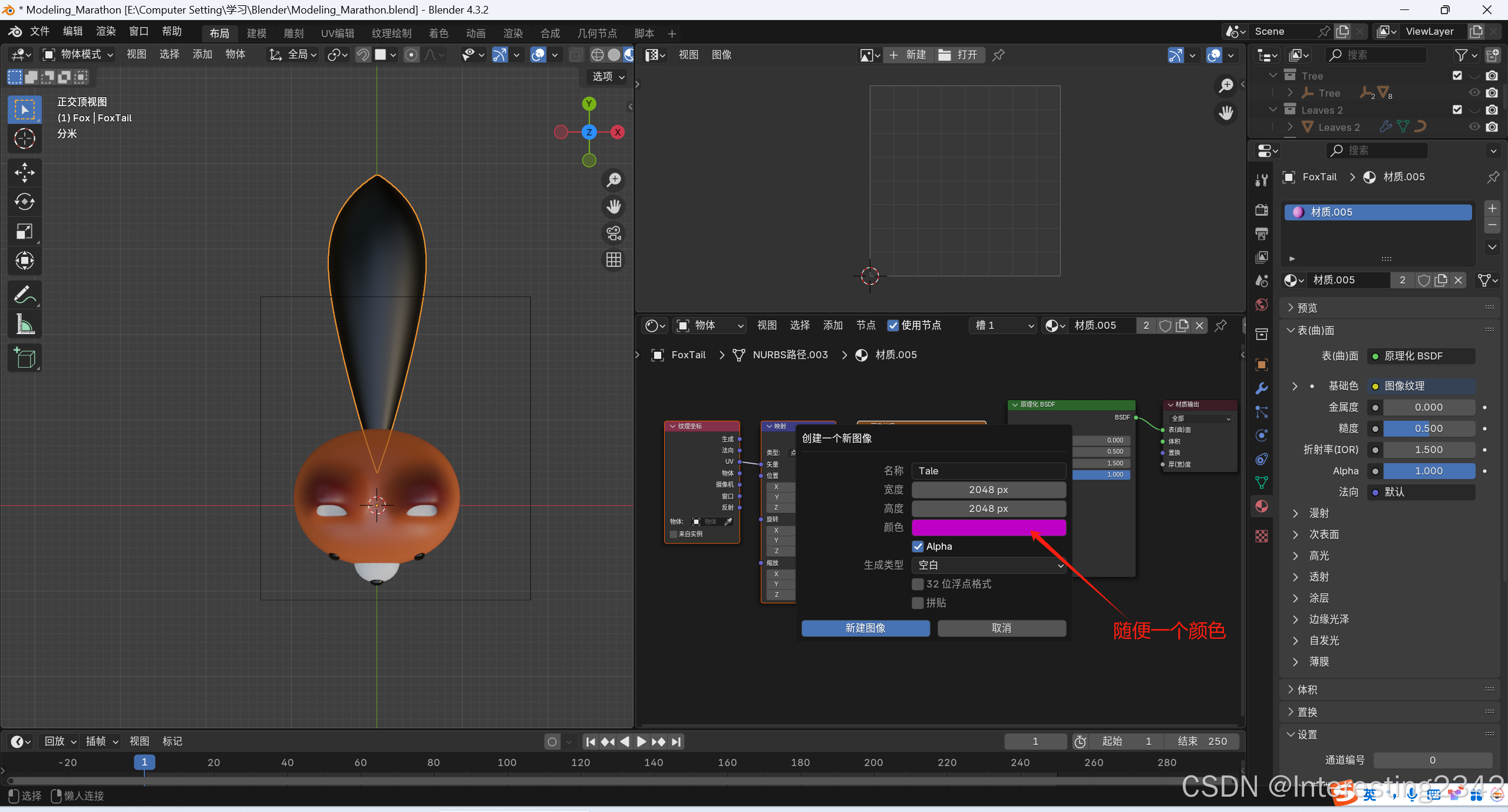This screenshot has width=1508, height=812.
Task: Open Modifier properties wrench tab
Action: pyautogui.click(x=1262, y=388)
